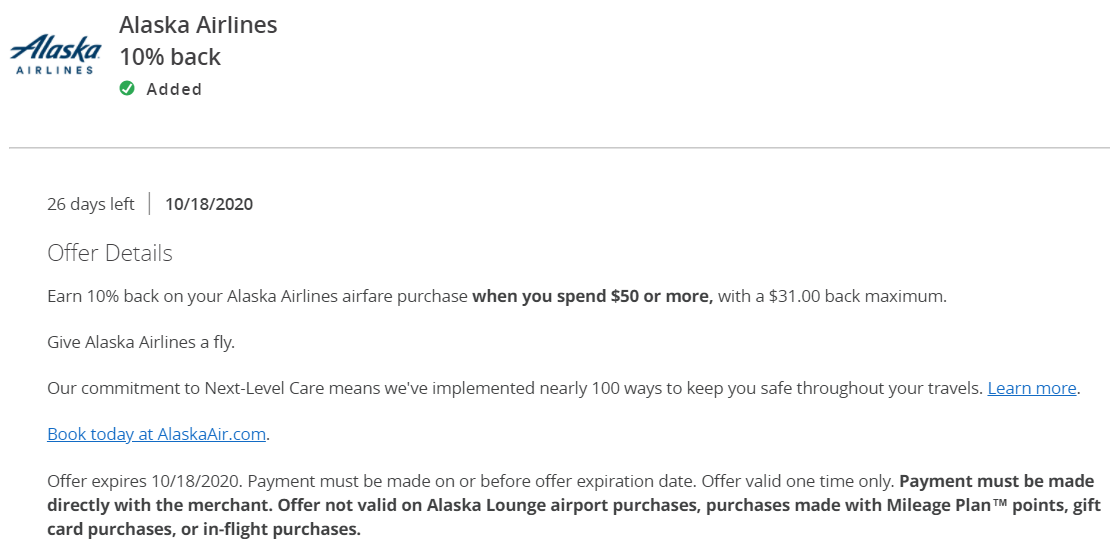Click the Offer Details heading
The height and width of the screenshot is (556, 1110).
click(110, 253)
